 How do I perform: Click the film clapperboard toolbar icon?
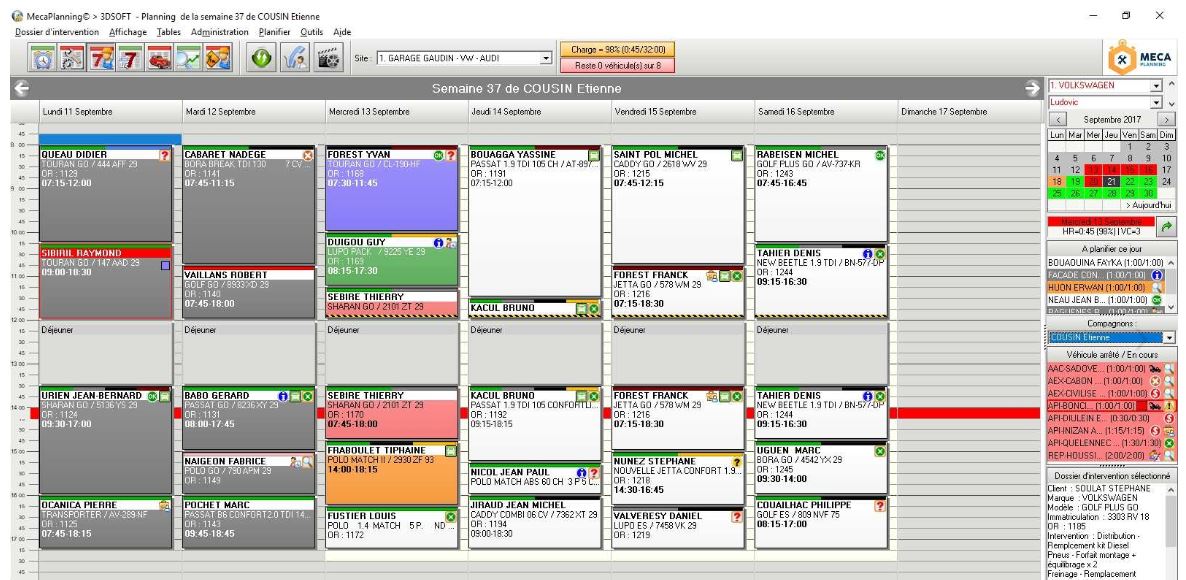(326, 58)
